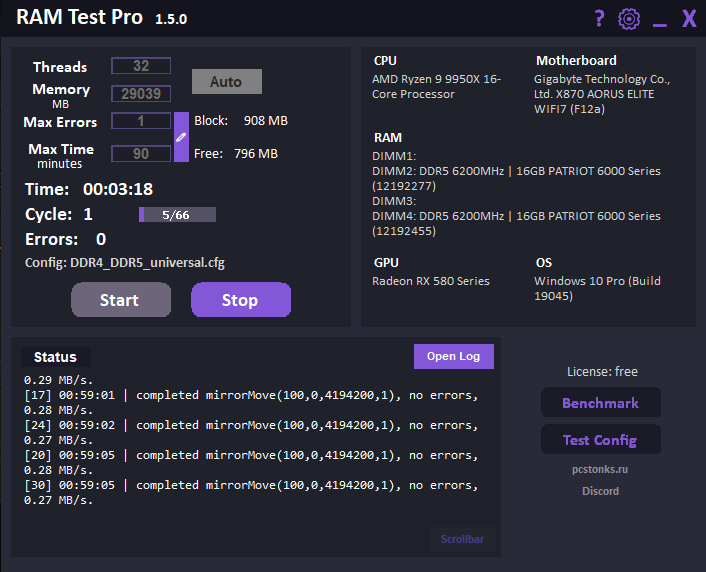Click the Radeon RX 580 Series GPU text
Screen dimensions: 706x572
coord(430,281)
